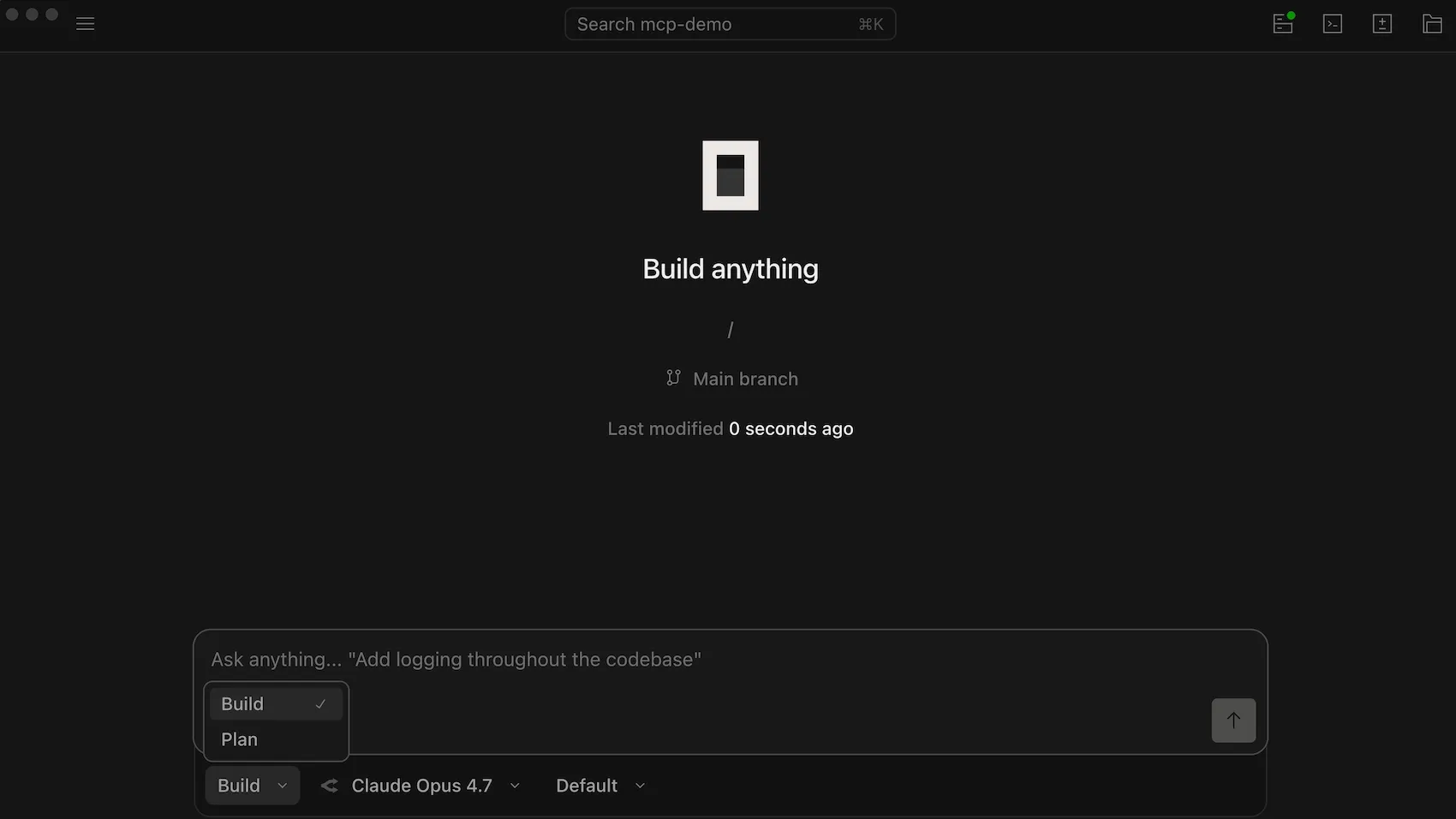
Task: Open the file tree folder icon
Action: [x=1432, y=23]
